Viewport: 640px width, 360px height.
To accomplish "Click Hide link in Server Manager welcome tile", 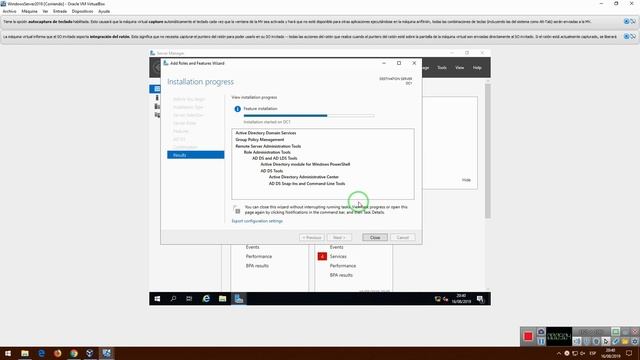I will point(466,180).
